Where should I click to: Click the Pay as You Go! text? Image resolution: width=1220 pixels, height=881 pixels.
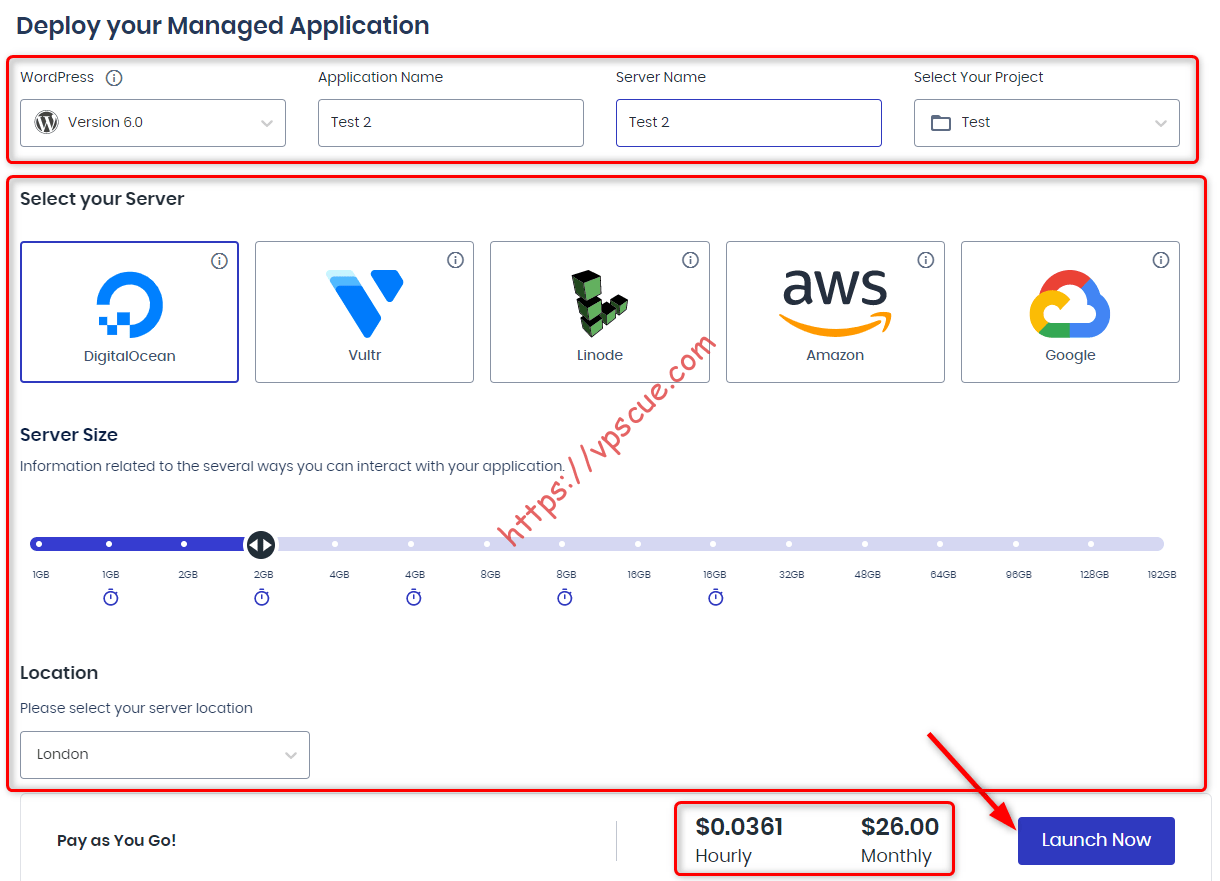(117, 840)
